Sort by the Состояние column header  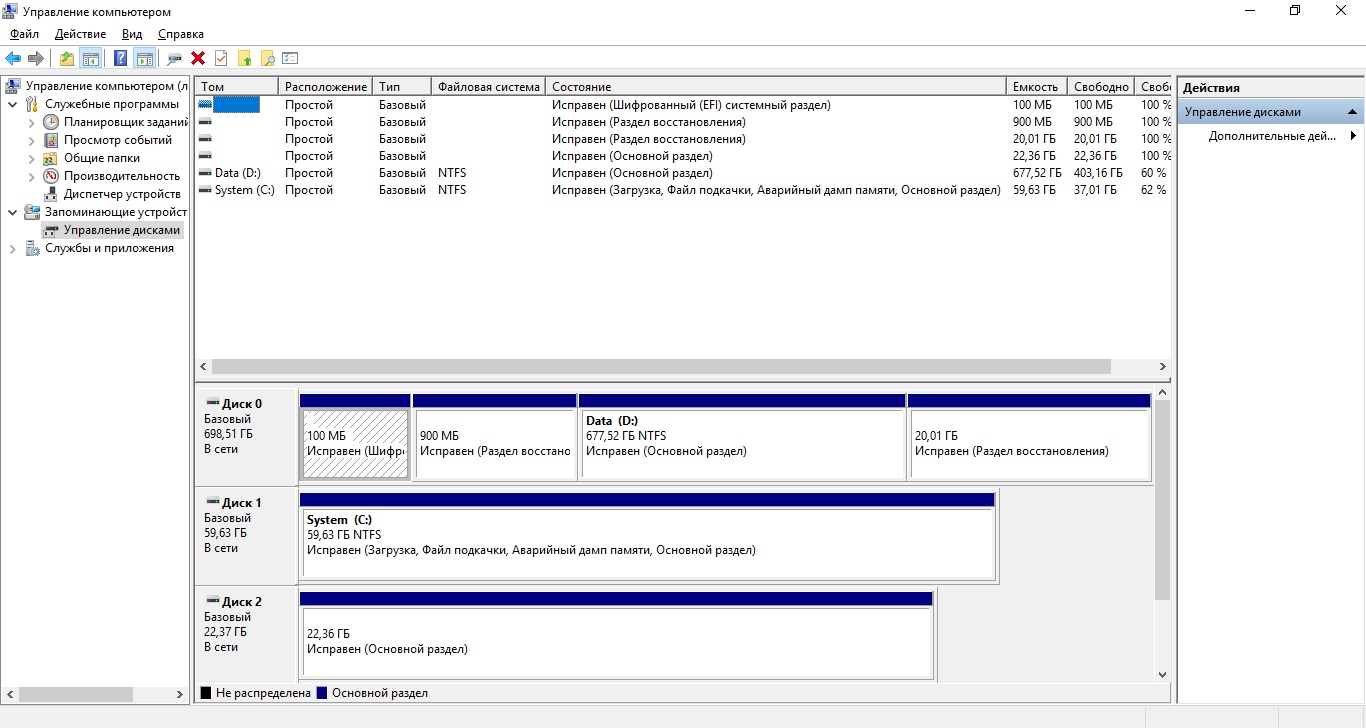[x=776, y=87]
